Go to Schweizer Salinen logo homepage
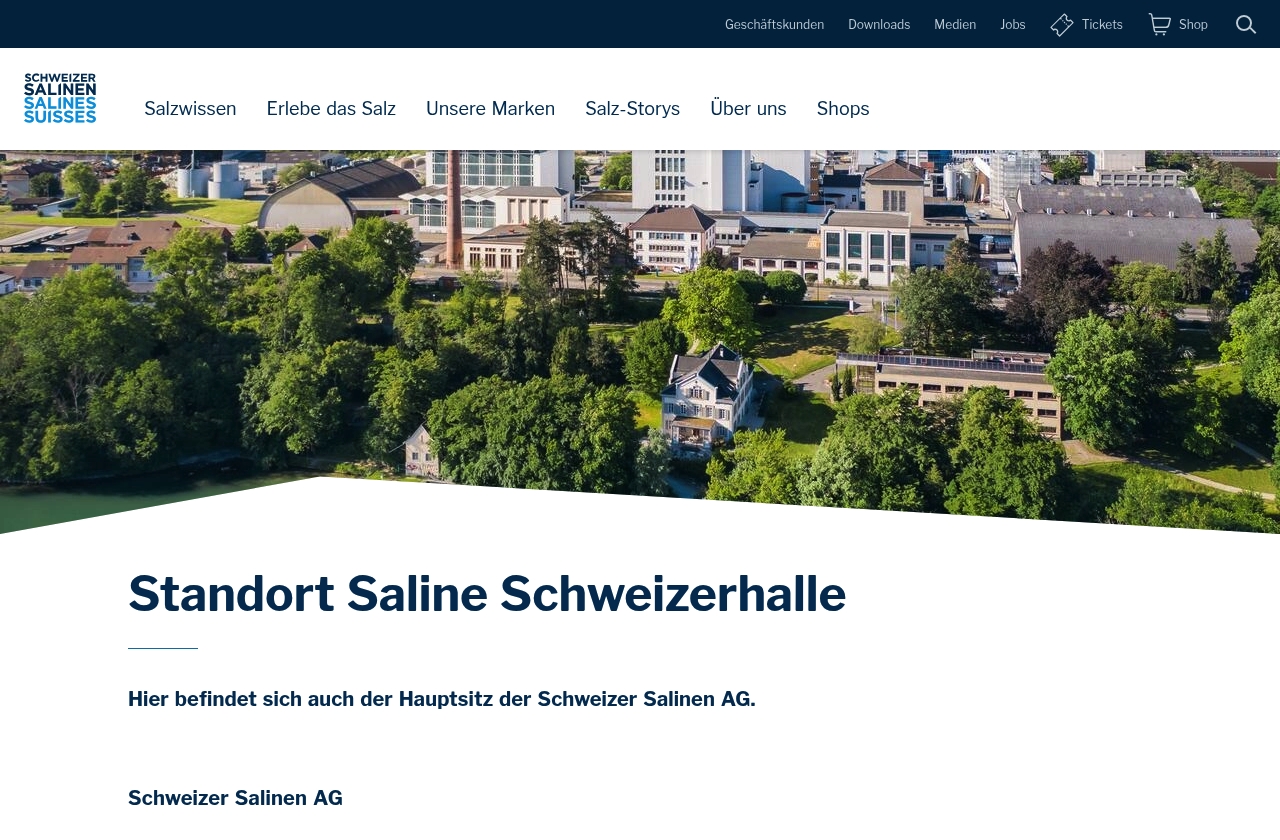1280x840 pixels. pos(60,98)
